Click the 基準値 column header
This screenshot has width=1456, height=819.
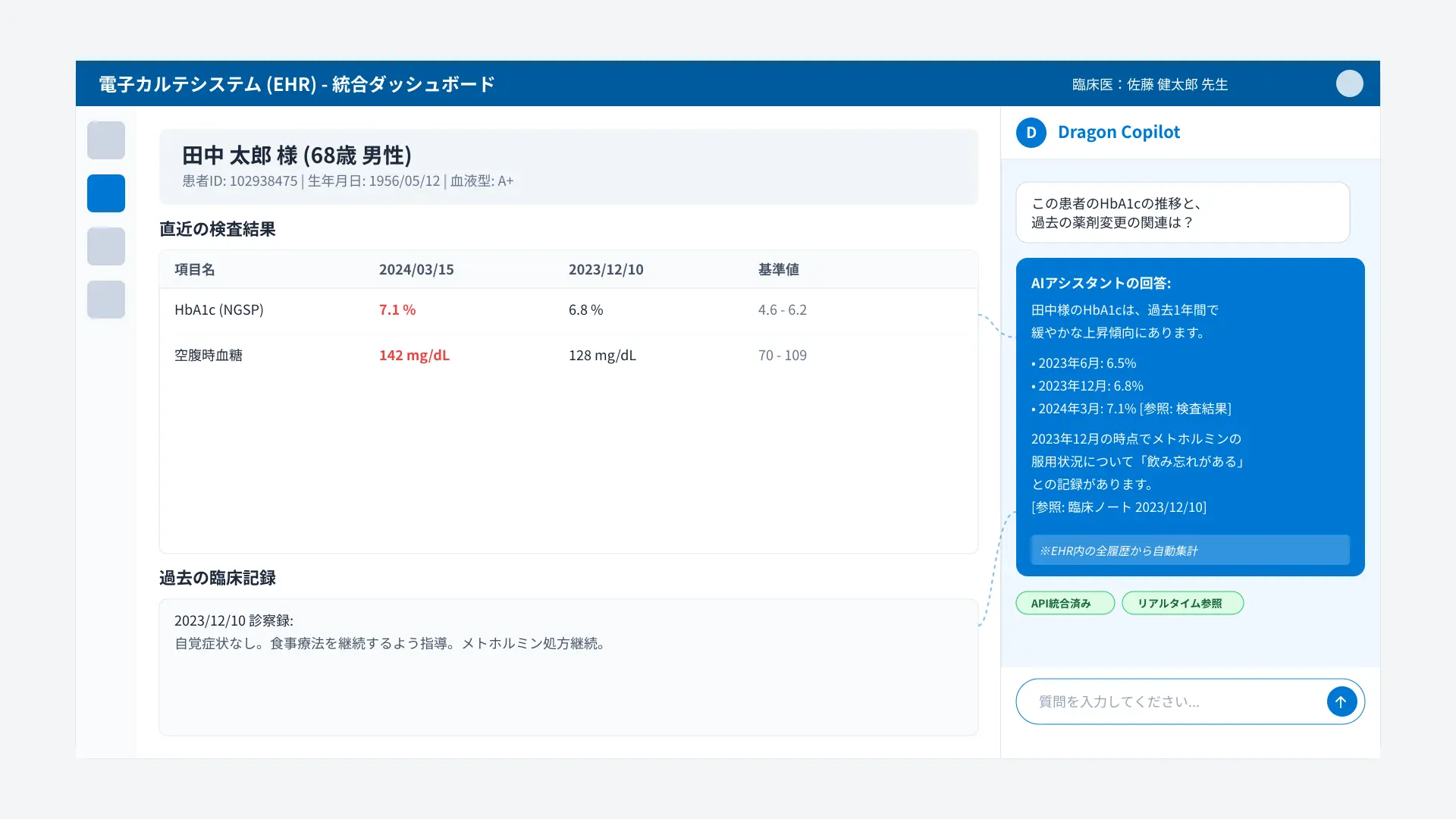[779, 269]
